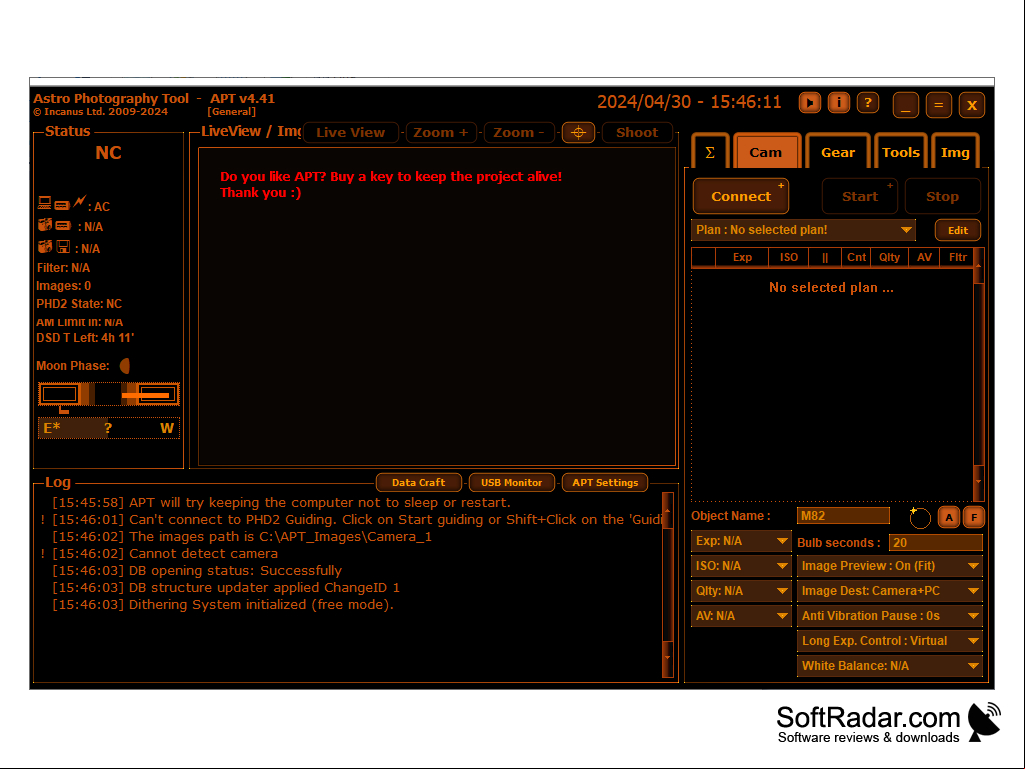Click the computer power status icon
This screenshot has width=1025, height=769.
[61, 203]
